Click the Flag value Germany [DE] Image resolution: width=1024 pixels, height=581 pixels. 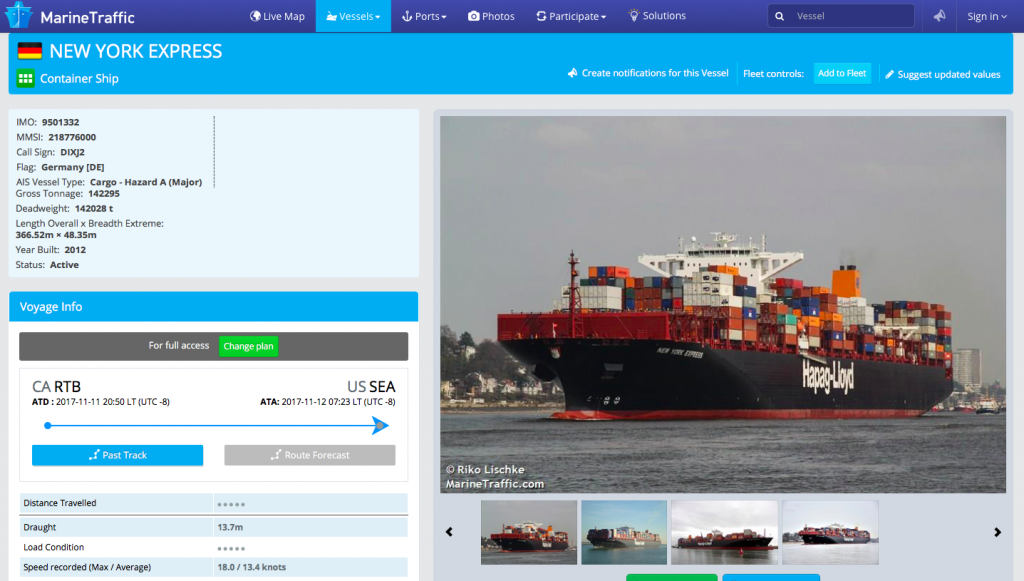tap(72, 167)
